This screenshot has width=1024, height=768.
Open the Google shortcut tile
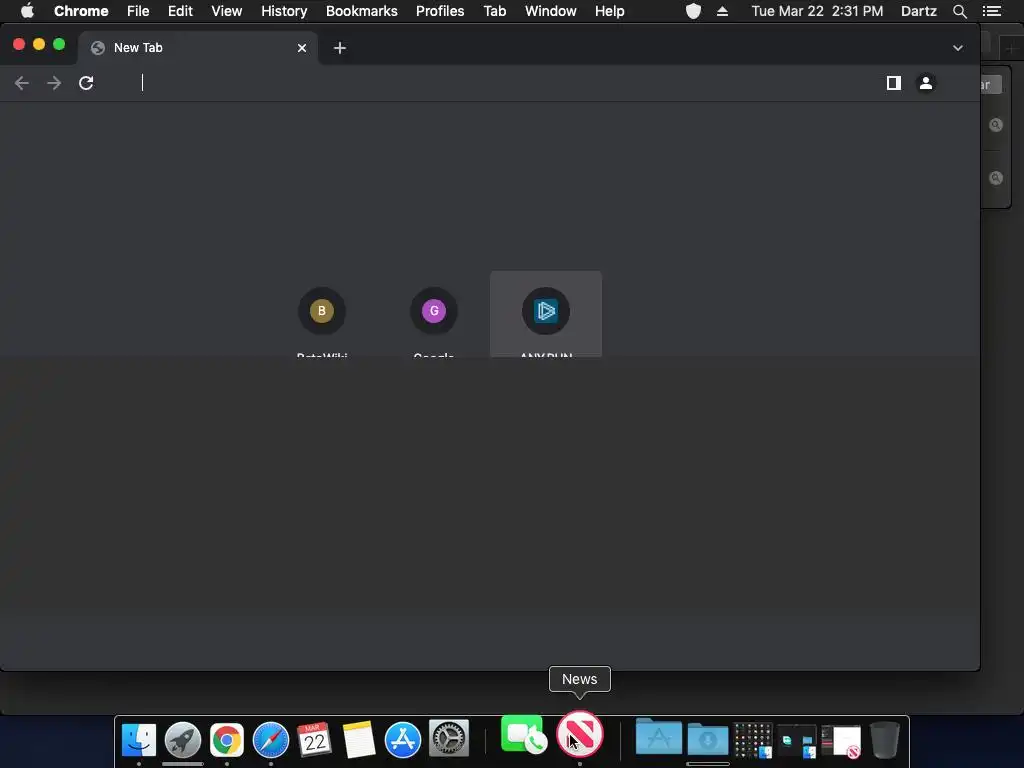click(434, 315)
